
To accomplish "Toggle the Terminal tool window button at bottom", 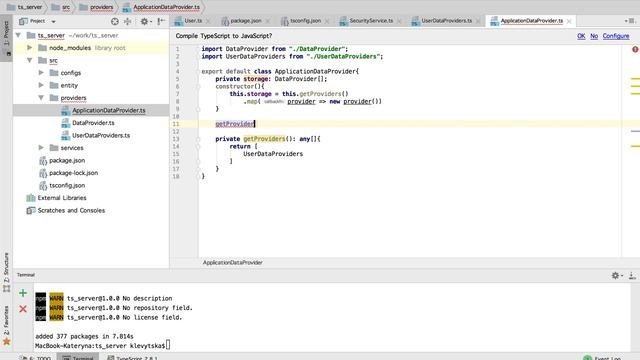I will pos(78,358).
